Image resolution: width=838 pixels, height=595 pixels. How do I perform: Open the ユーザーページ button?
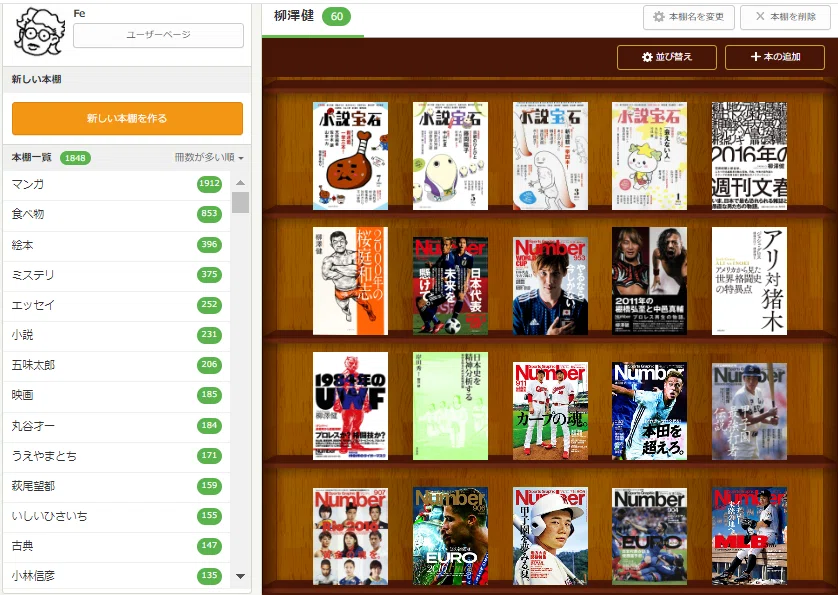click(158, 35)
